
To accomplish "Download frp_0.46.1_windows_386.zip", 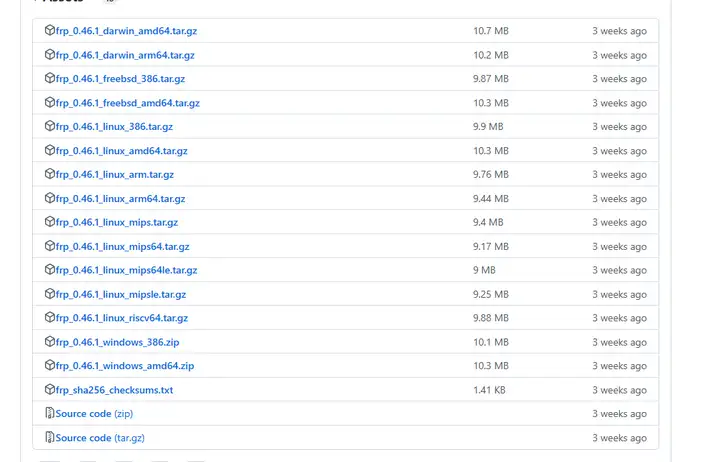I will click(x=118, y=343).
